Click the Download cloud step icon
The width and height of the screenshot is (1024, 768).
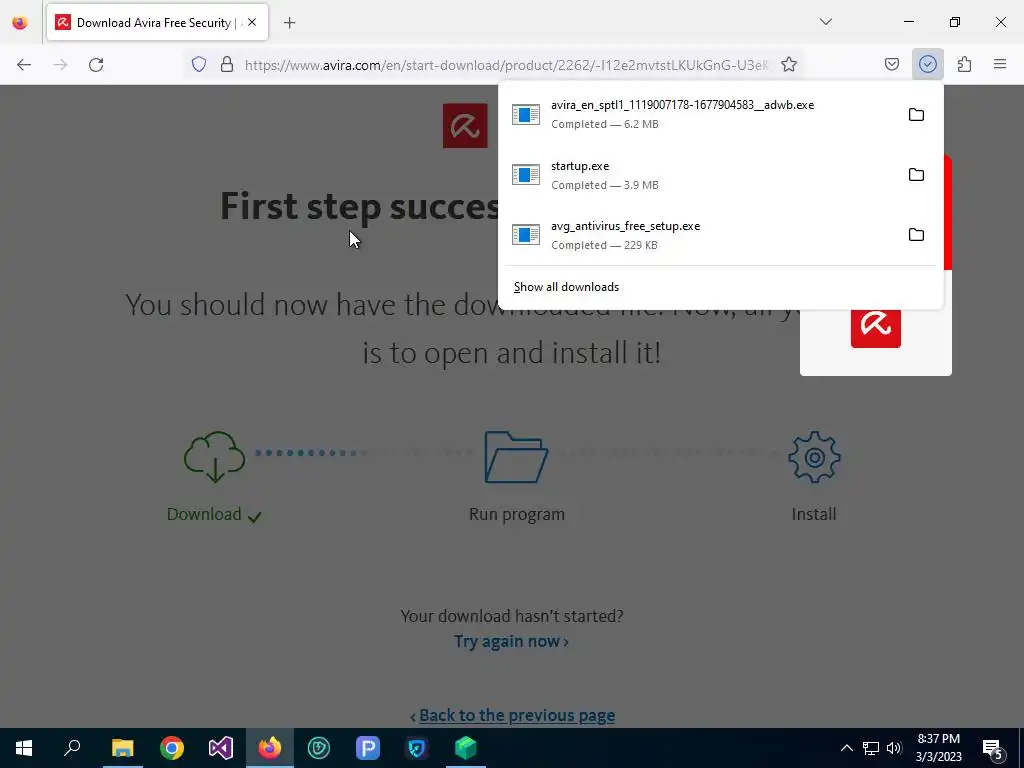pos(215,456)
